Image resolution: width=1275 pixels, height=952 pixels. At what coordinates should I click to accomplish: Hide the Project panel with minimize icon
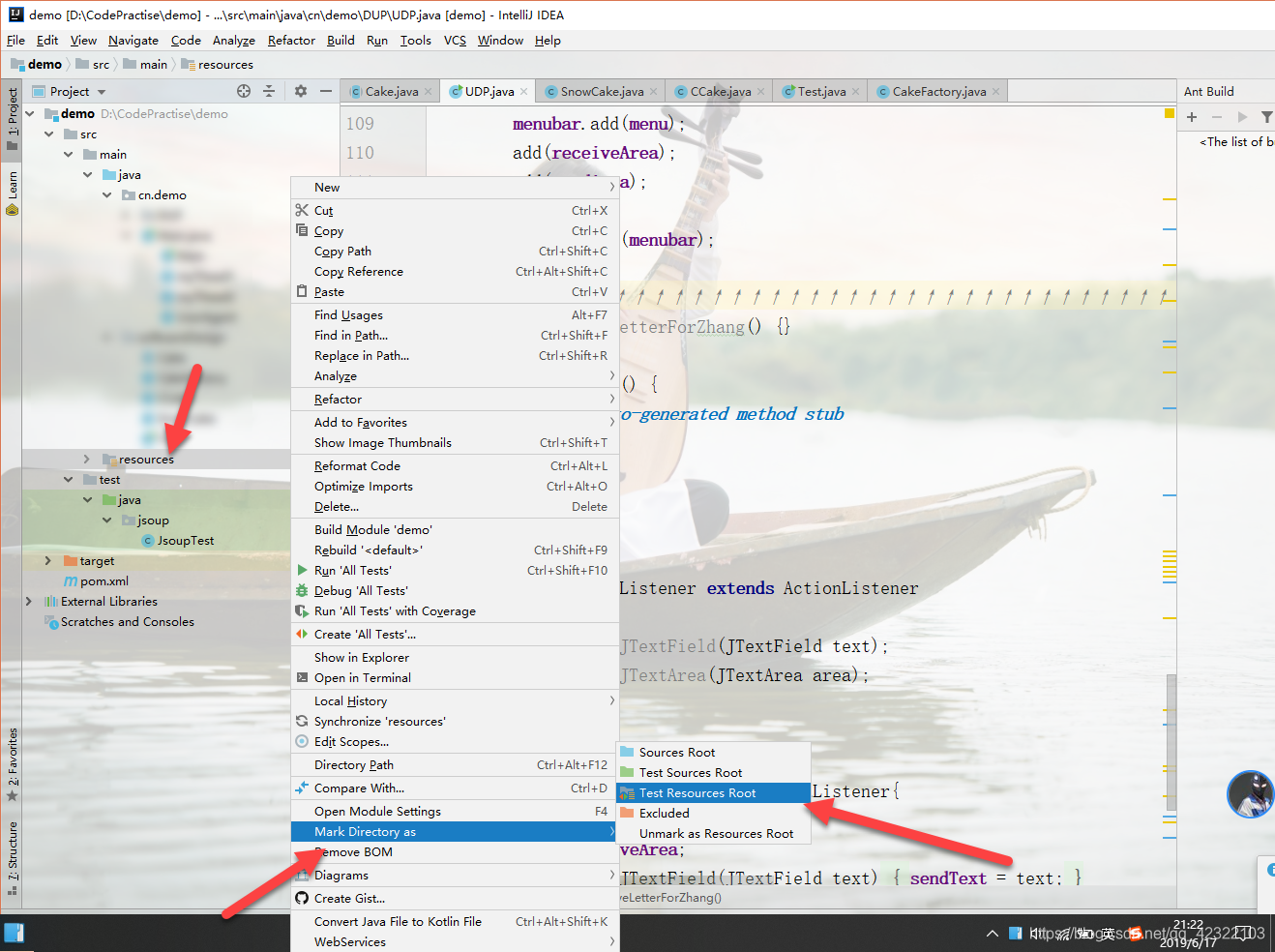326,91
